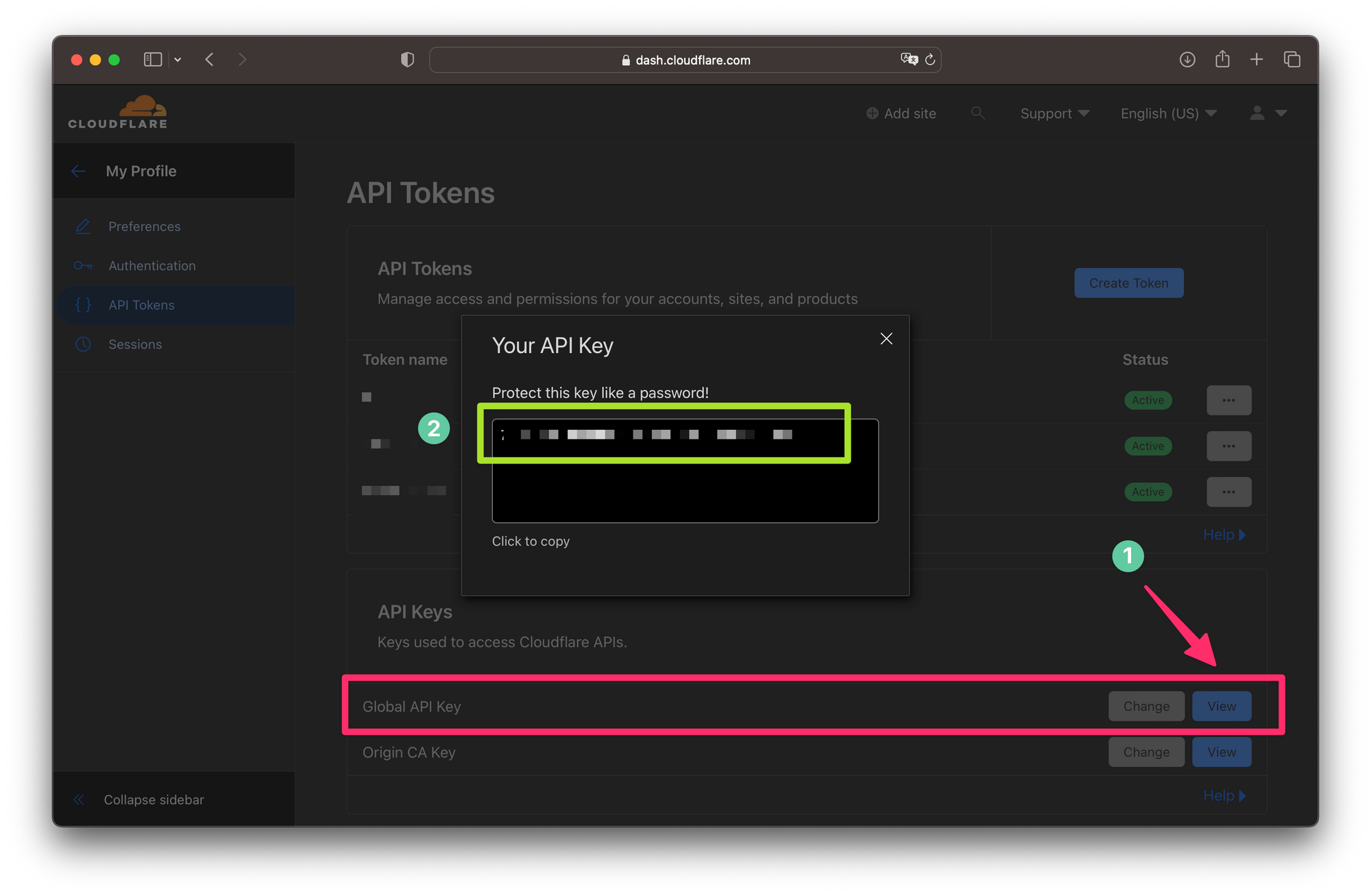The height and width of the screenshot is (896, 1371).
Task: Click the Safari sidebar toggle icon
Action: pos(152,60)
